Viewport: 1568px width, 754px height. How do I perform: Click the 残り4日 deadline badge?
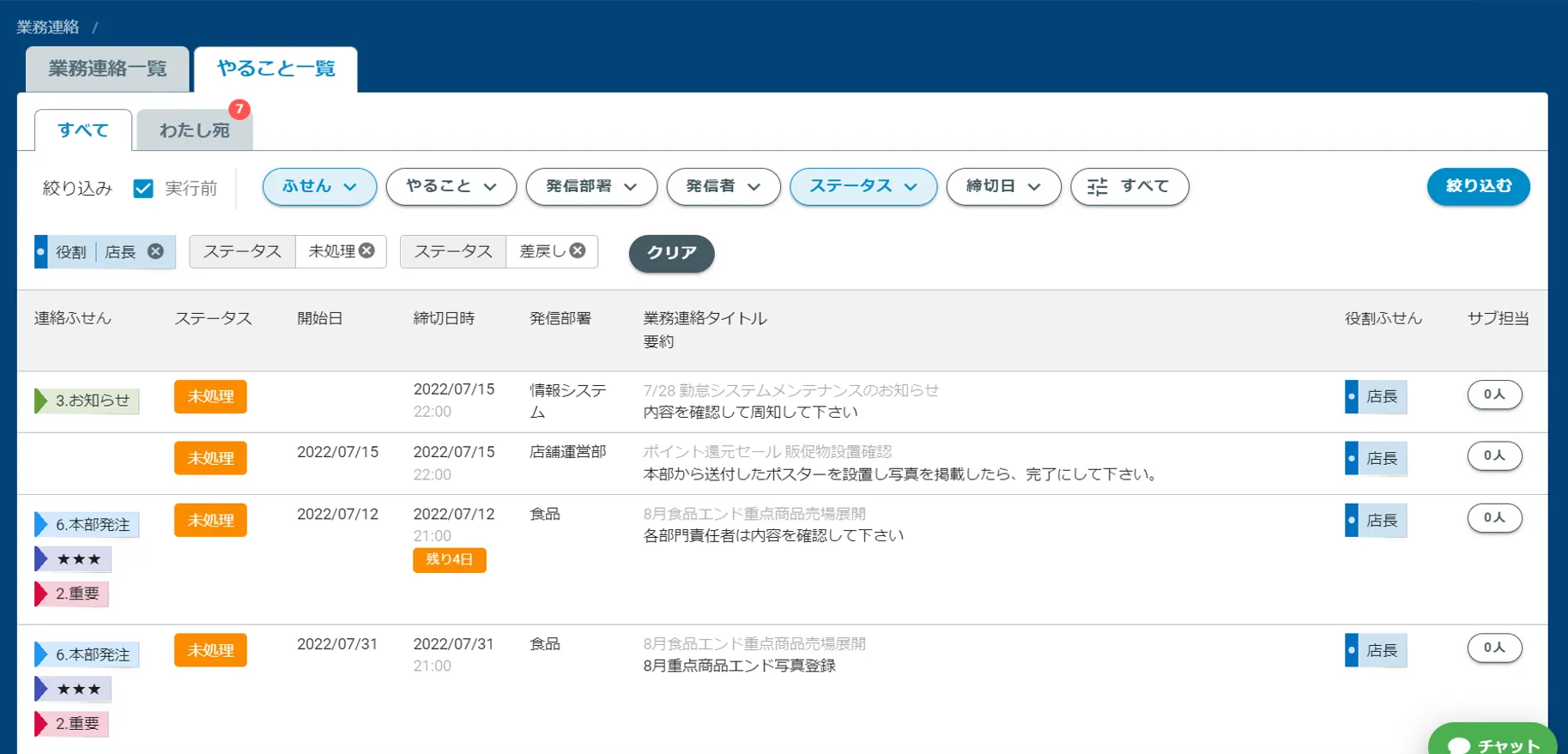(450, 559)
